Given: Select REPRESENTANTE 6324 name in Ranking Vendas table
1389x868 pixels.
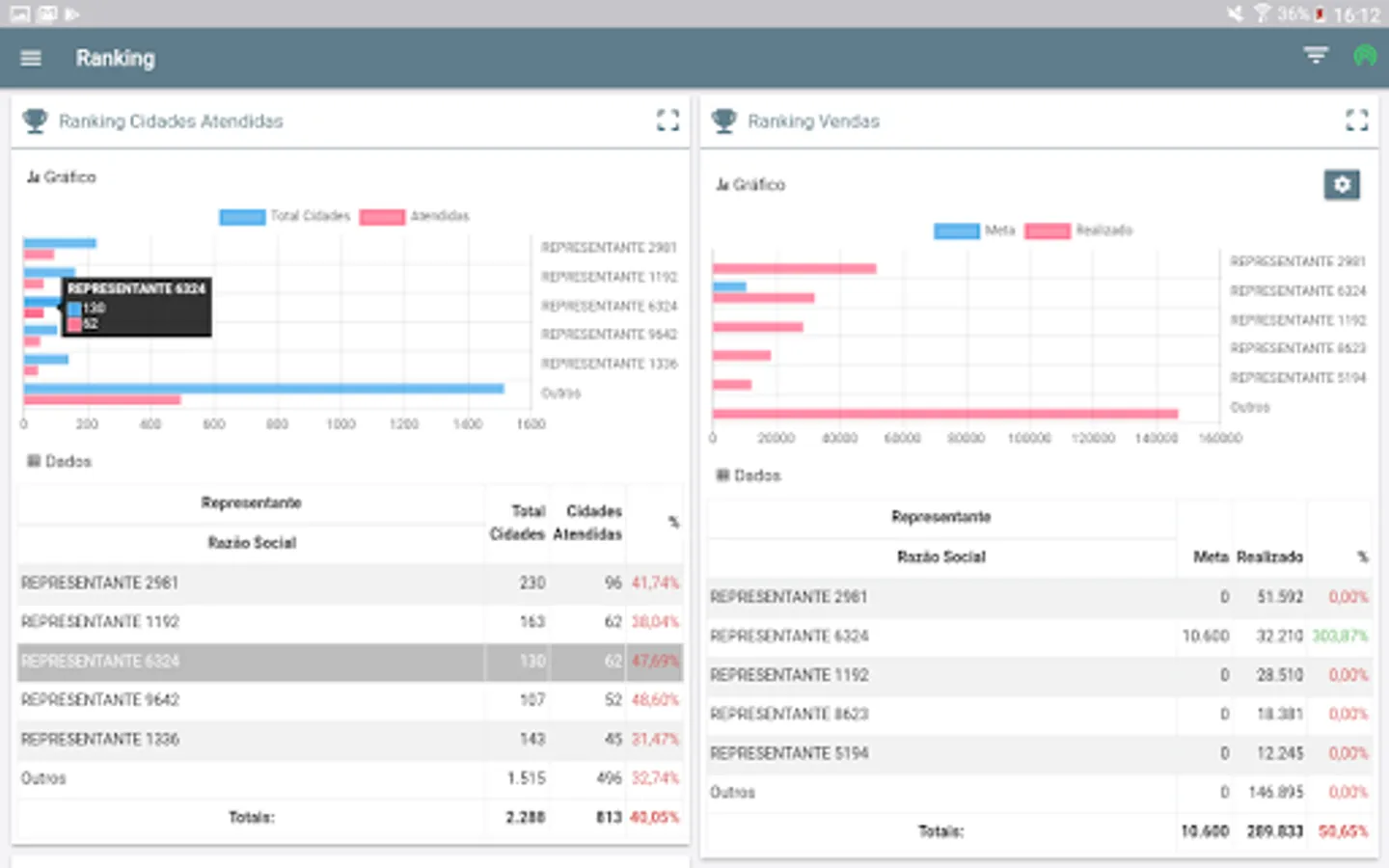Looking at the screenshot, I should 789,637.
